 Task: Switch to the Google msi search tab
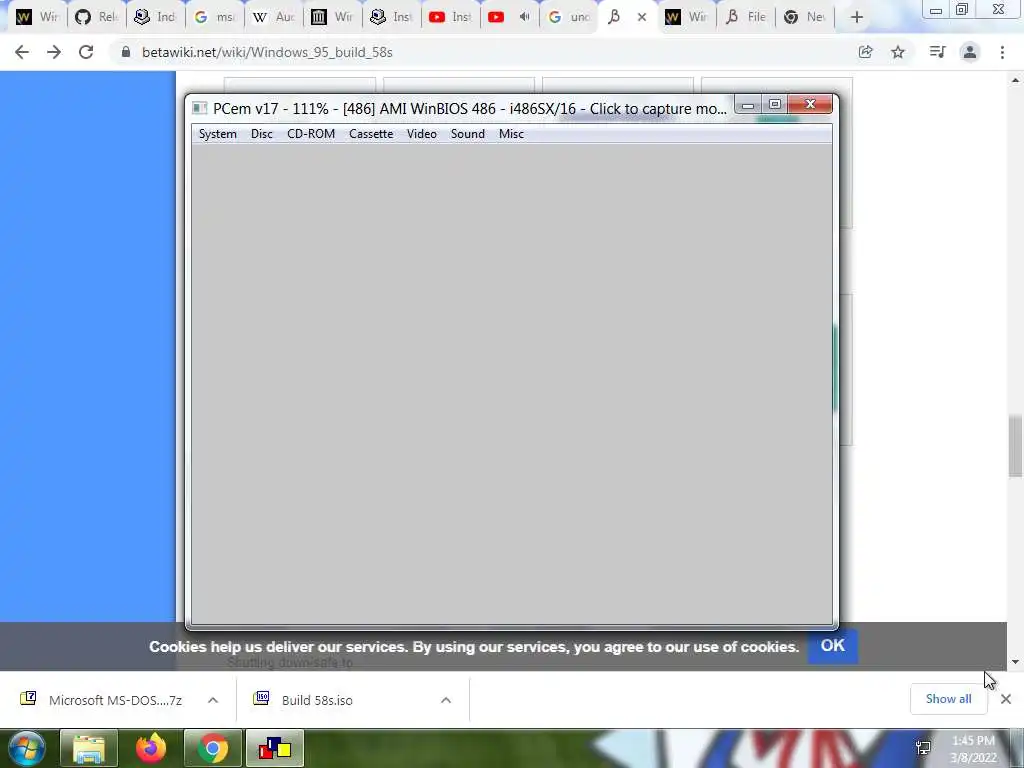point(215,18)
